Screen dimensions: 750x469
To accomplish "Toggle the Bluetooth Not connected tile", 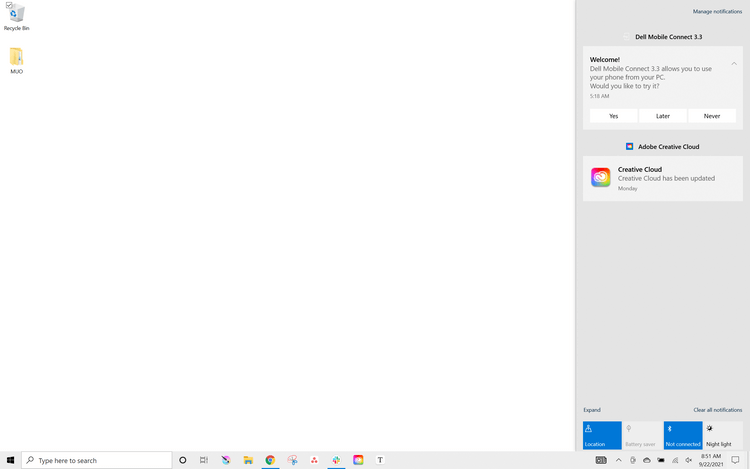I will (683, 435).
